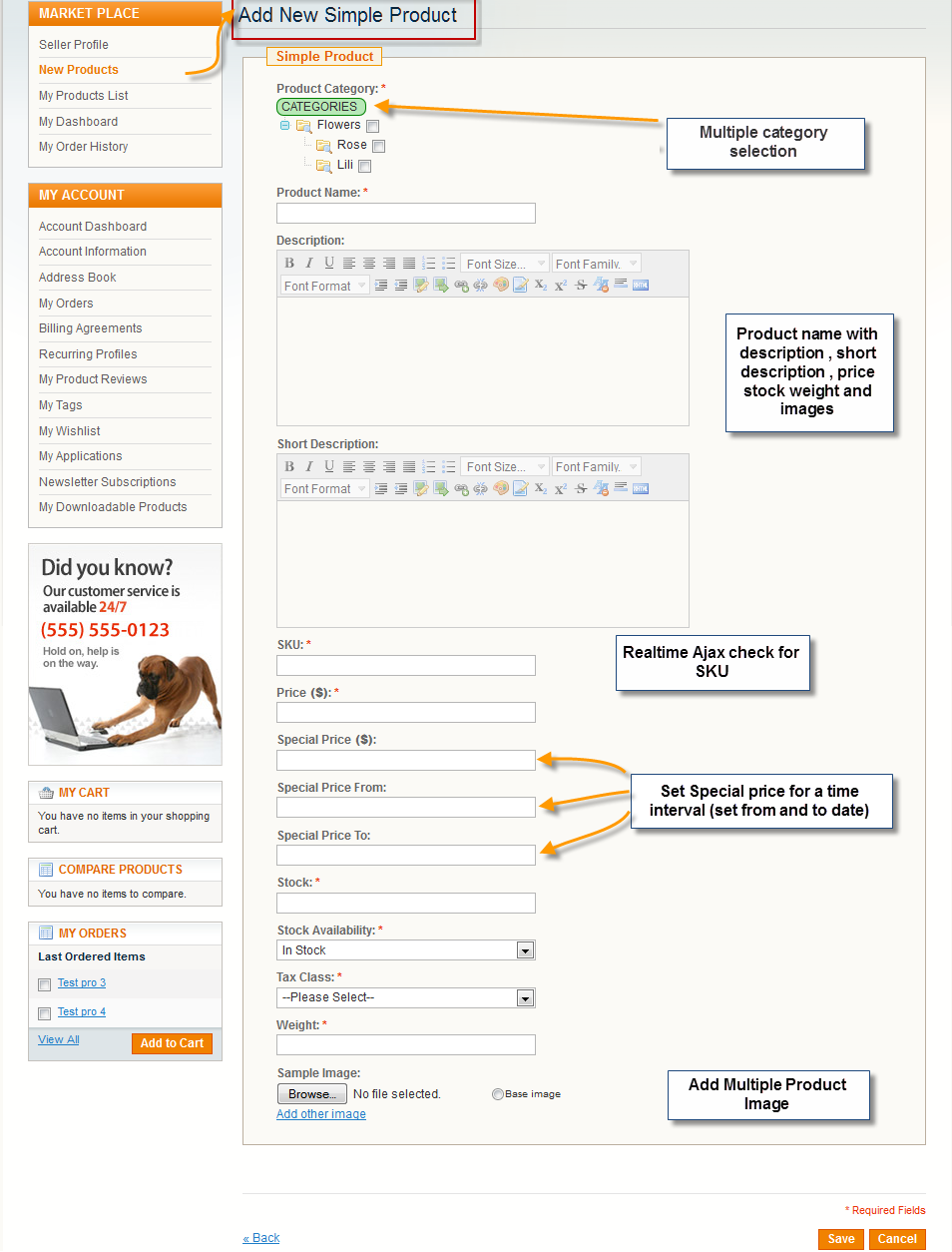The image size is (952, 1252).
Task: Click the Add to Cart button
Action: [x=172, y=1043]
